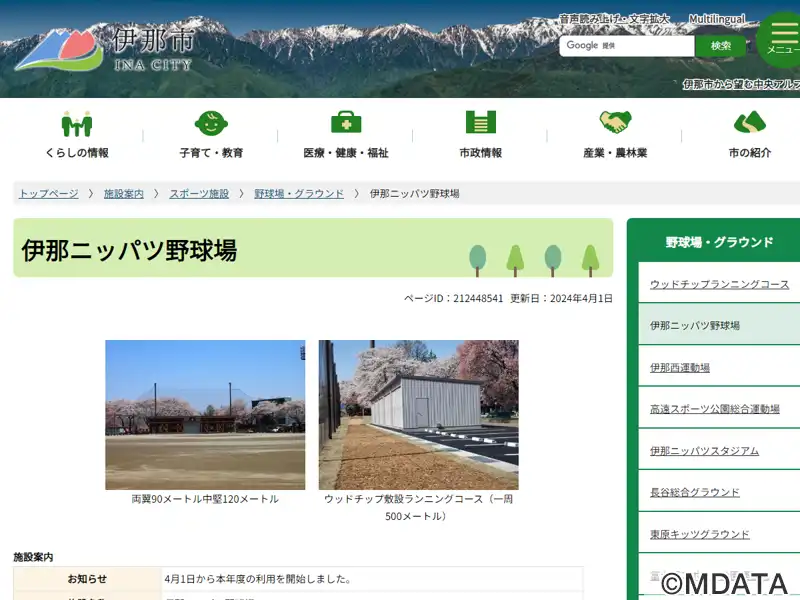
Task: Click the Ina City logo
Action: pos(104,49)
